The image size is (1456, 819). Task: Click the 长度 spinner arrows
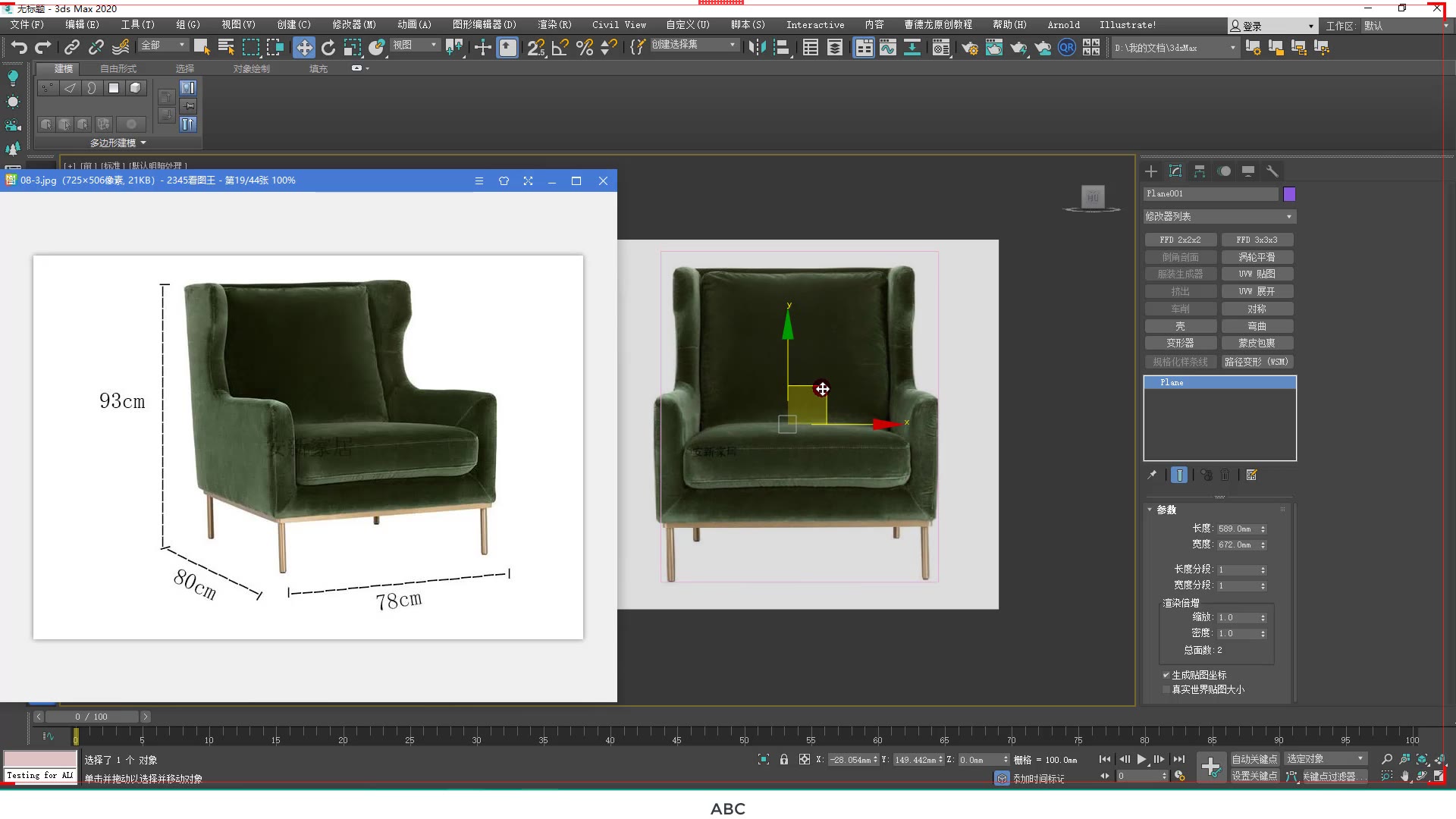(x=1263, y=529)
